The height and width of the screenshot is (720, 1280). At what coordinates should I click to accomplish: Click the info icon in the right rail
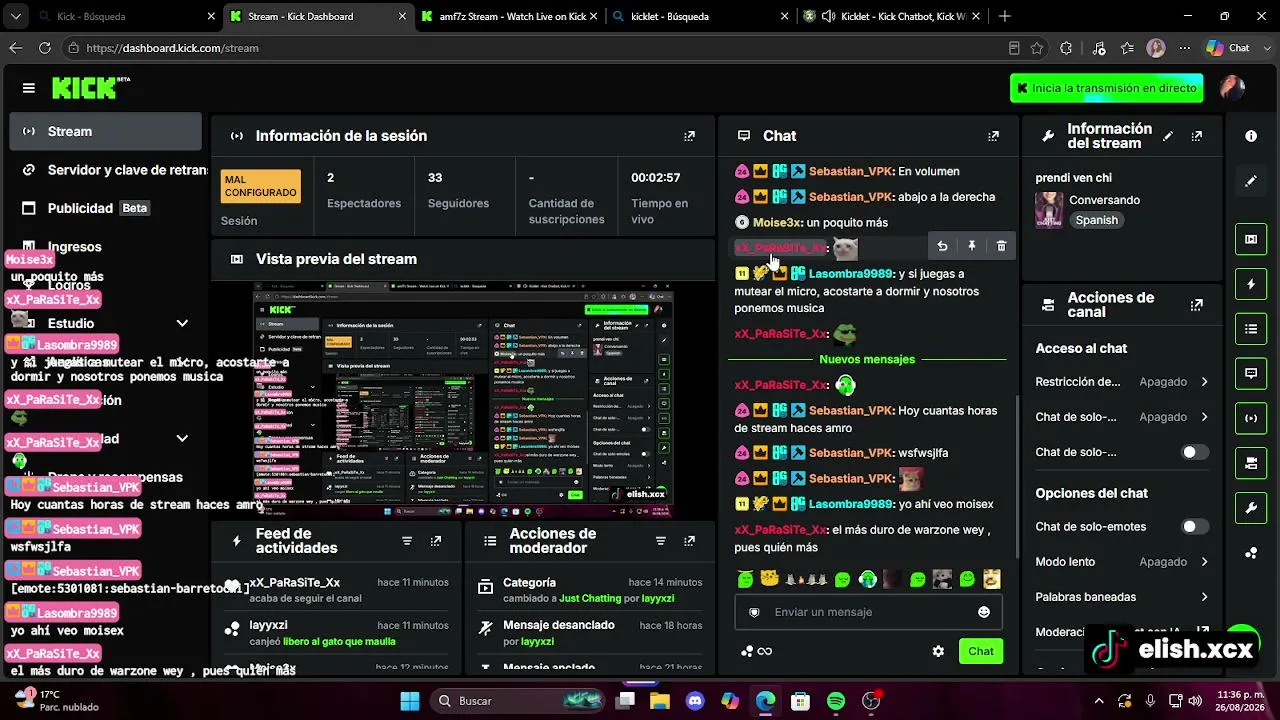[1251, 136]
